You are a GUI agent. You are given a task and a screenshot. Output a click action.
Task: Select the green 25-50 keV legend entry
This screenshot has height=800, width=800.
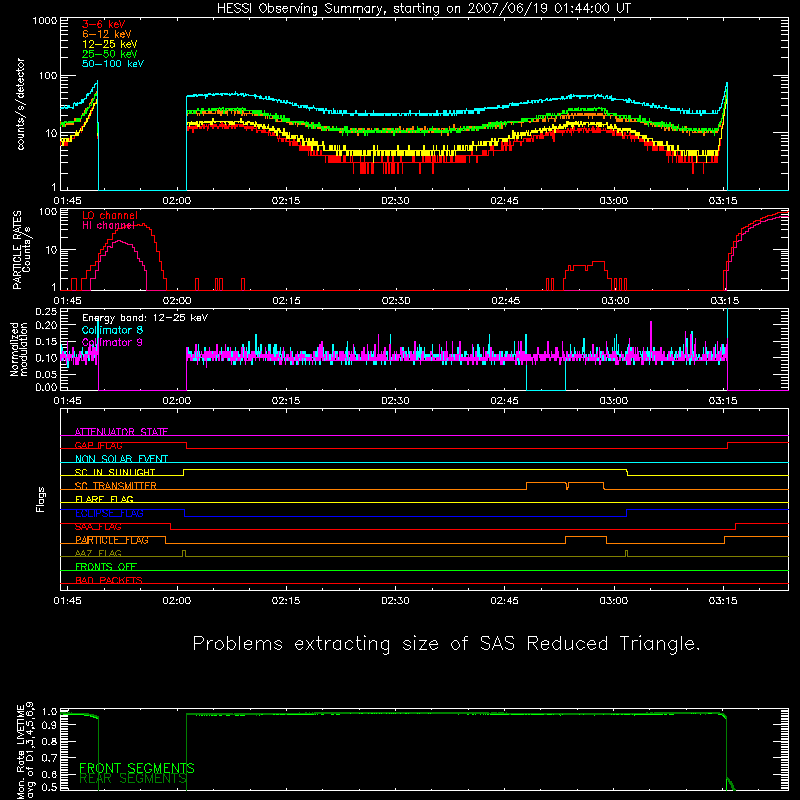pos(110,54)
